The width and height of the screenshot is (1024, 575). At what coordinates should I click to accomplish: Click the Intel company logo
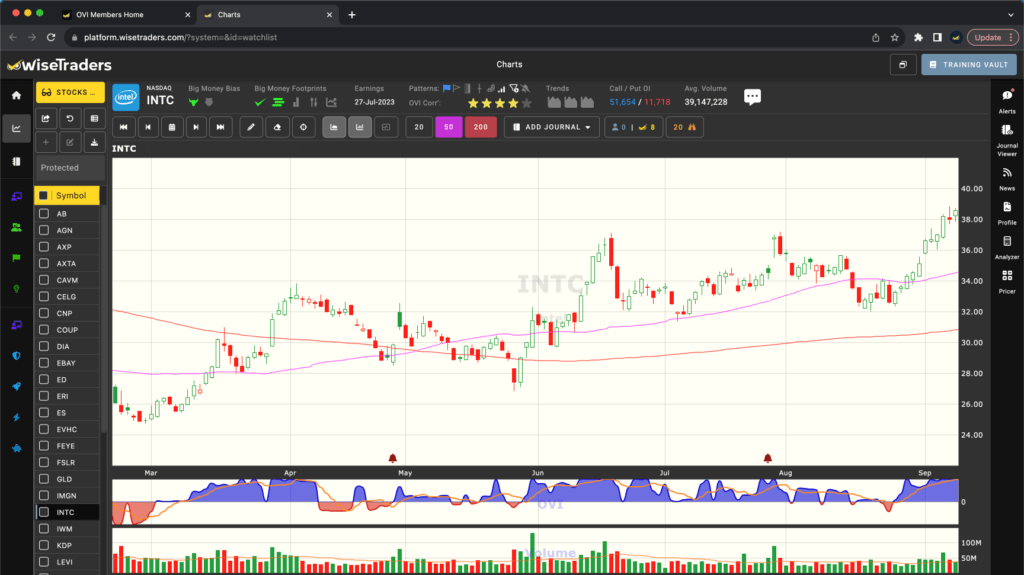(x=126, y=97)
